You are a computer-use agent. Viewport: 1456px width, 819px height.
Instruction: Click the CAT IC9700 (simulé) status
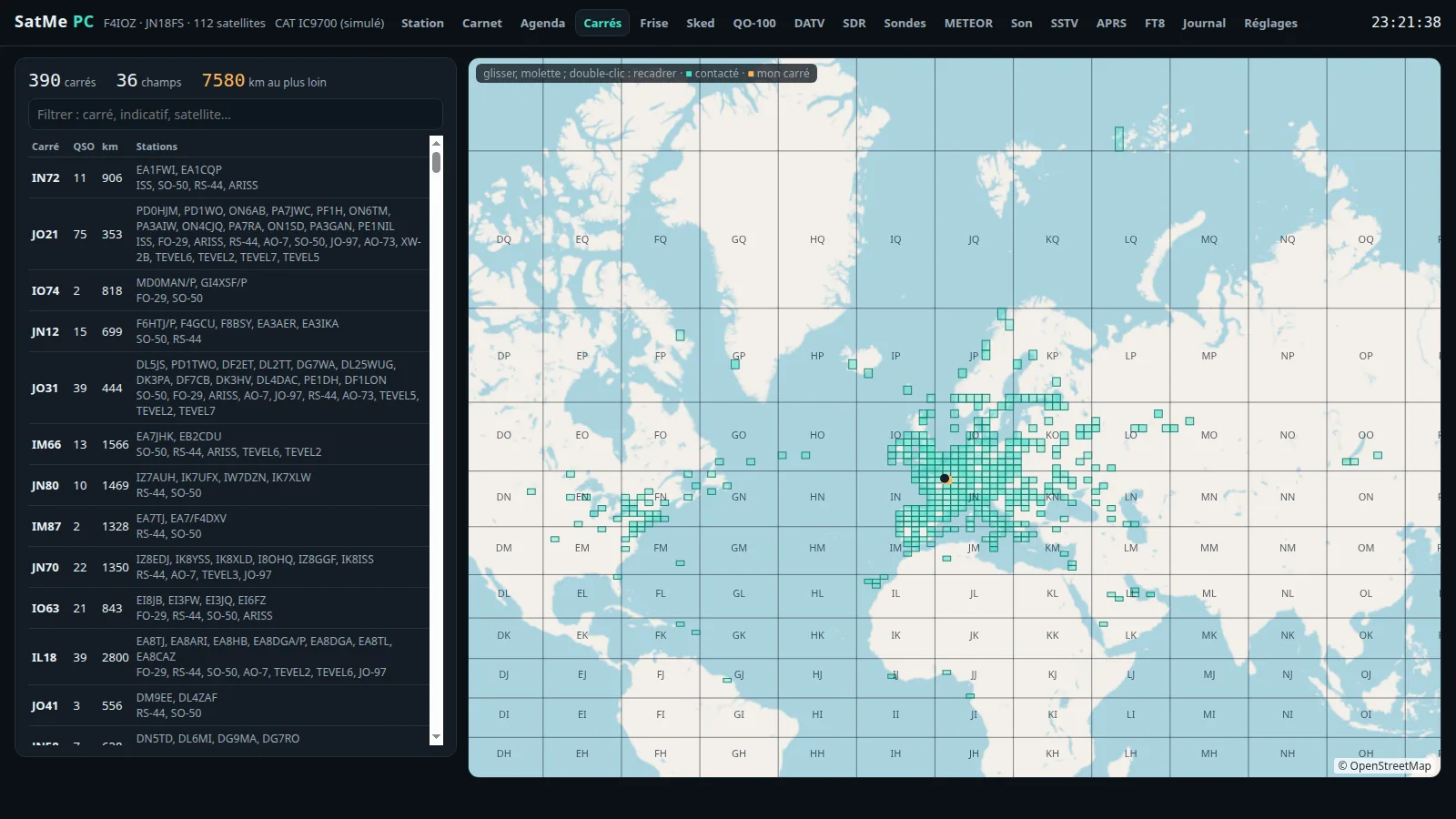coord(329,23)
